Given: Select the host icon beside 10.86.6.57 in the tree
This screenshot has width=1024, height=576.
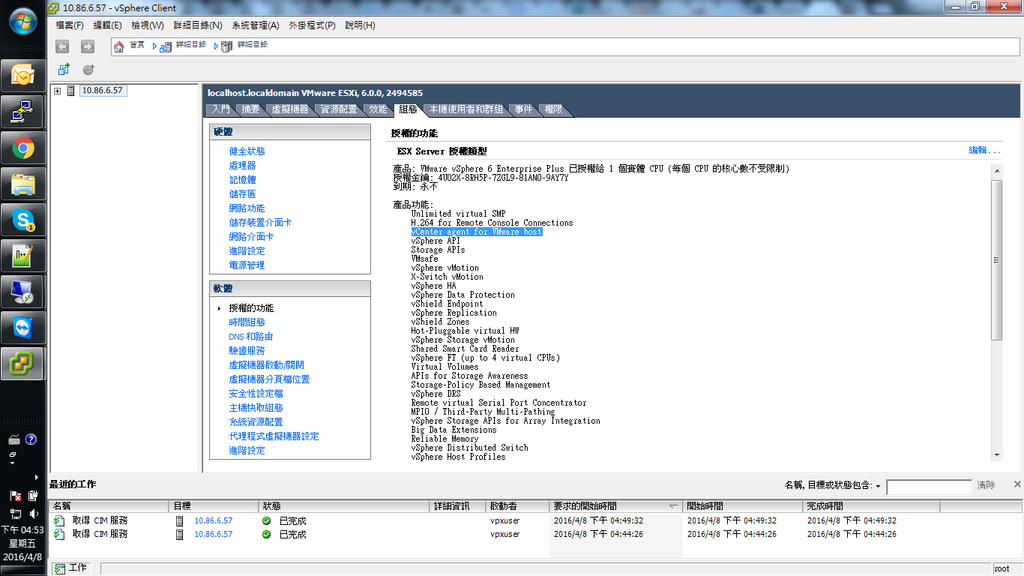Looking at the screenshot, I should tap(71, 91).
